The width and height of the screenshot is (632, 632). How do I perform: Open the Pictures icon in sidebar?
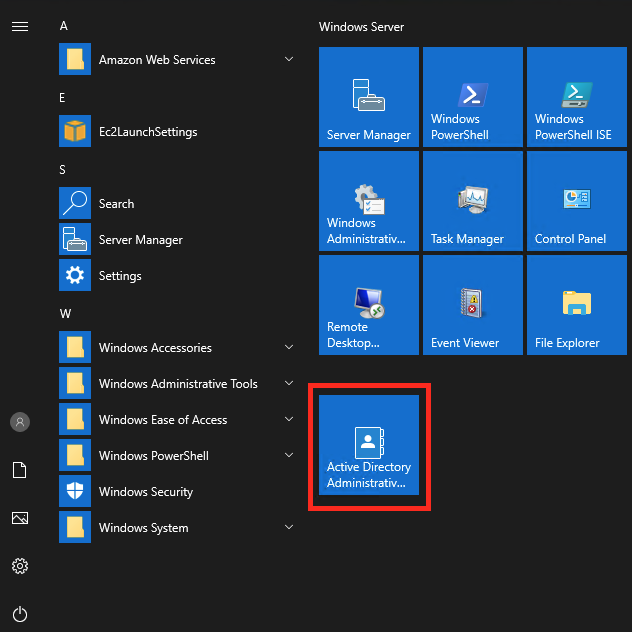tap(20, 518)
